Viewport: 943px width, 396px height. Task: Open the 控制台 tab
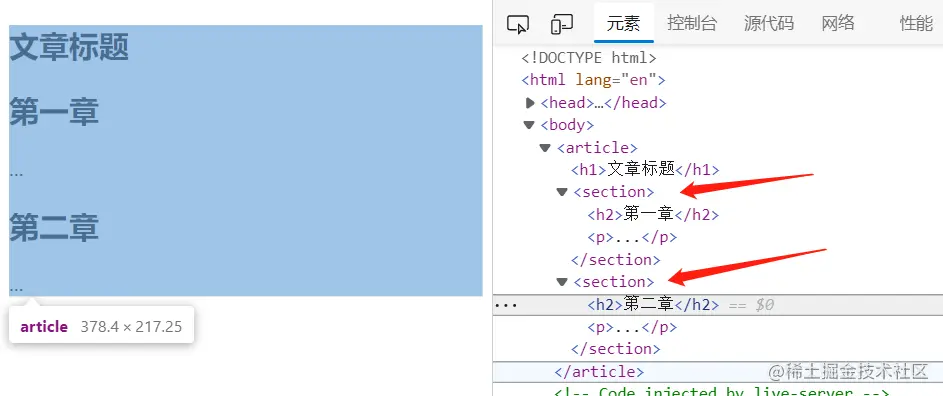(692, 23)
